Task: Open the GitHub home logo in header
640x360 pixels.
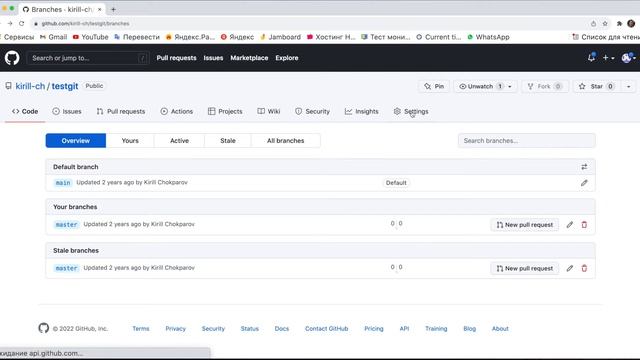Action: [x=12, y=58]
